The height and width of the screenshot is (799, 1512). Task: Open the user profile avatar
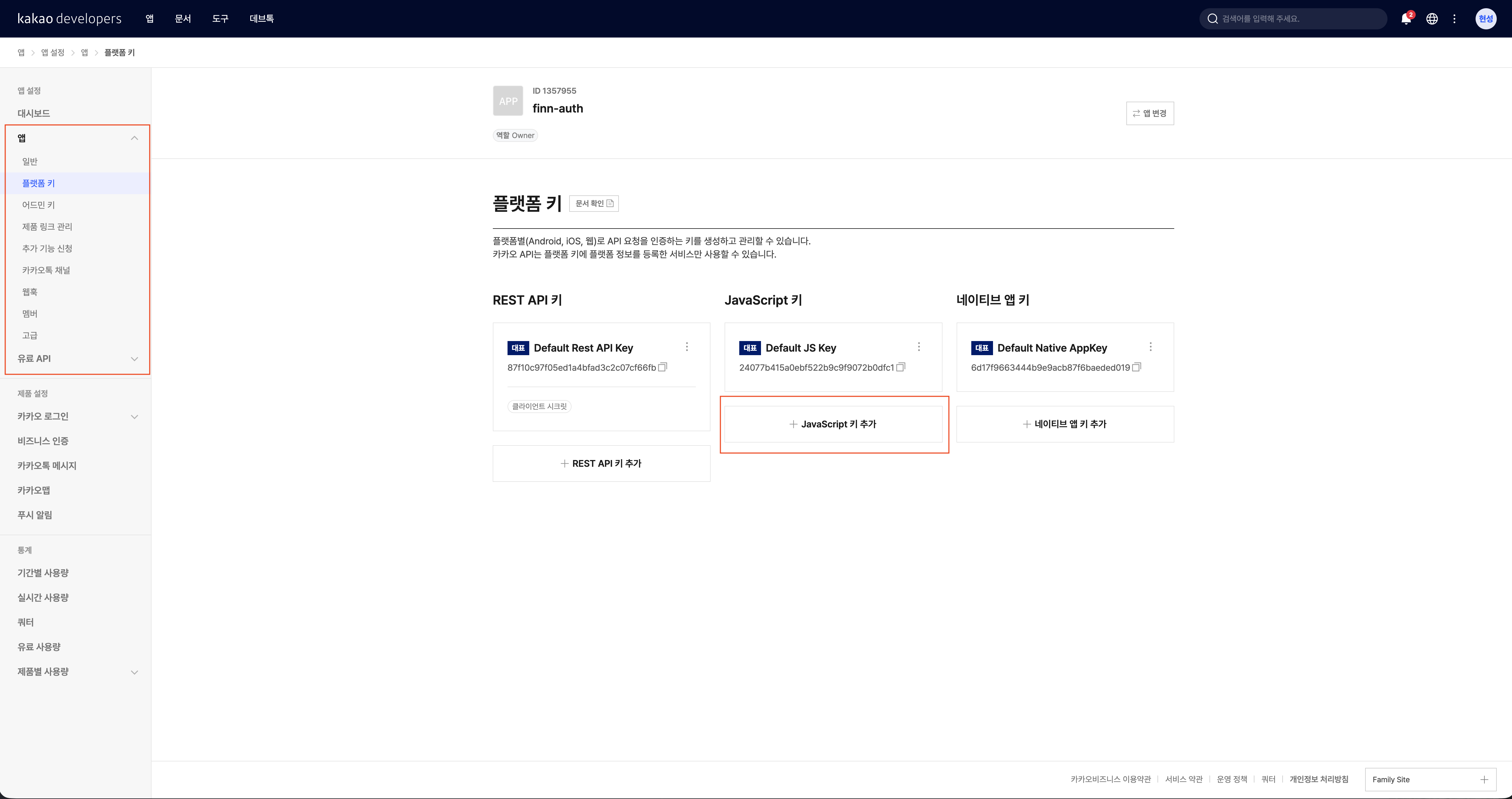click(1486, 19)
